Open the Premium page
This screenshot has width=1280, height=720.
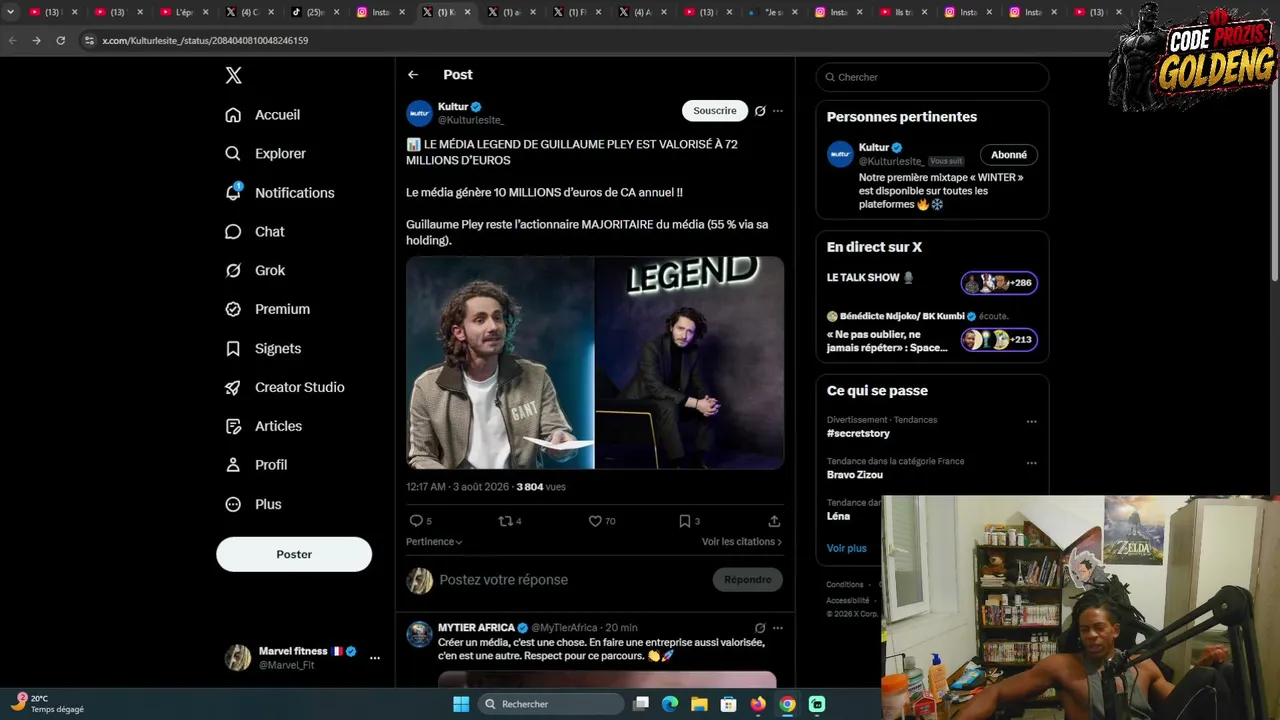[268, 309]
